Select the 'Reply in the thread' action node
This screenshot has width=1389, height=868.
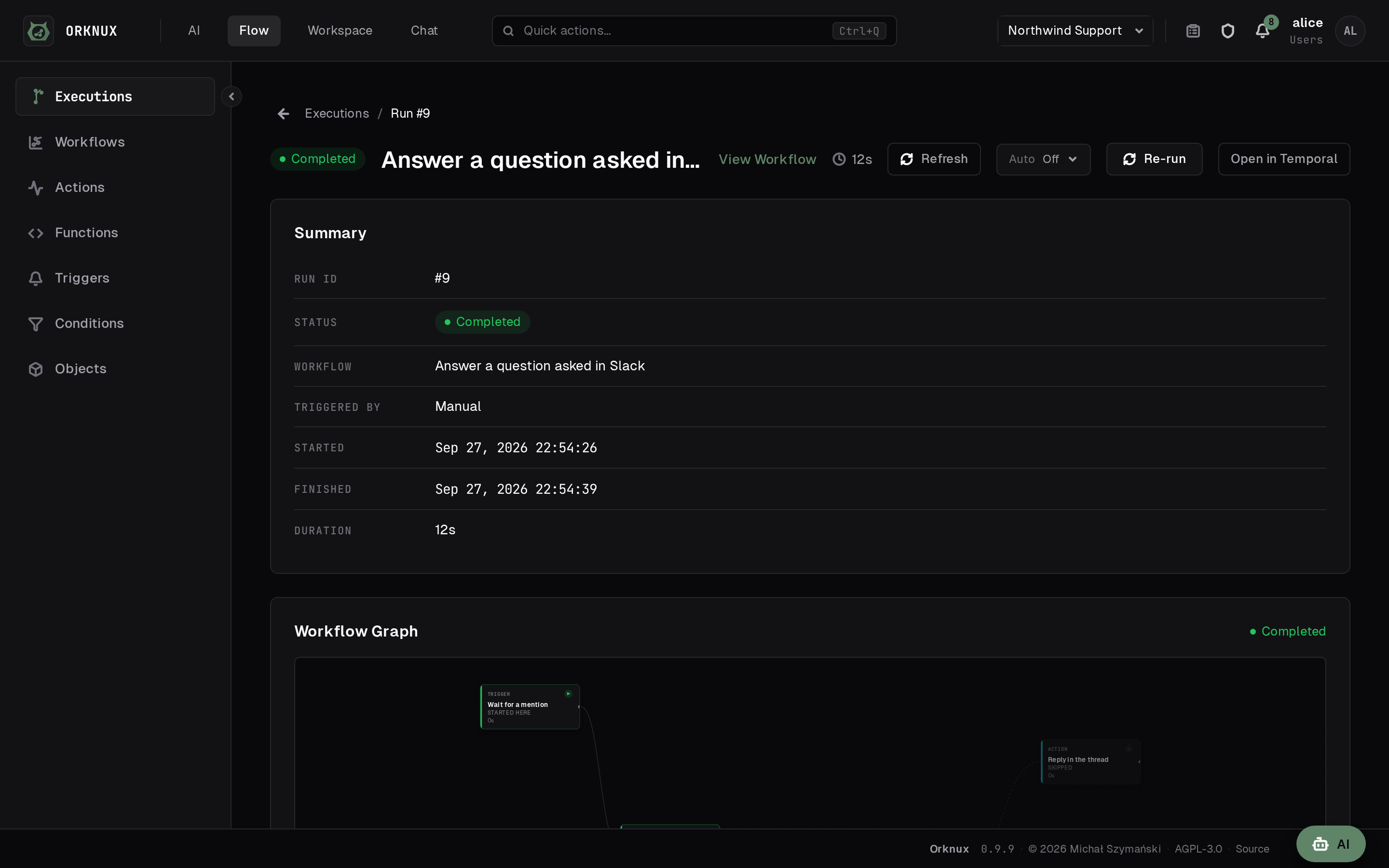pyautogui.click(x=1090, y=762)
